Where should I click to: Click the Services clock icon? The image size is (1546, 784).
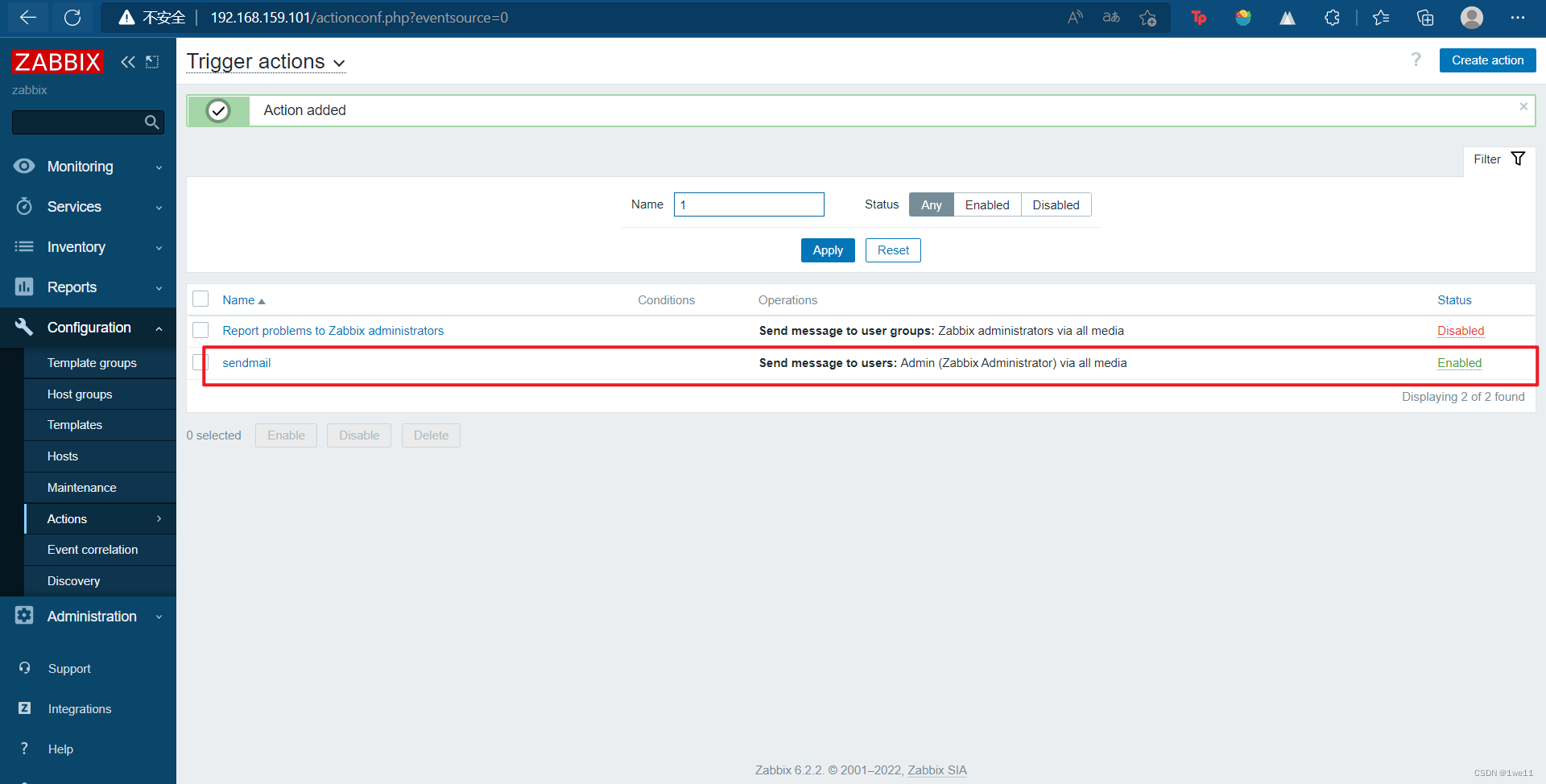(24, 206)
